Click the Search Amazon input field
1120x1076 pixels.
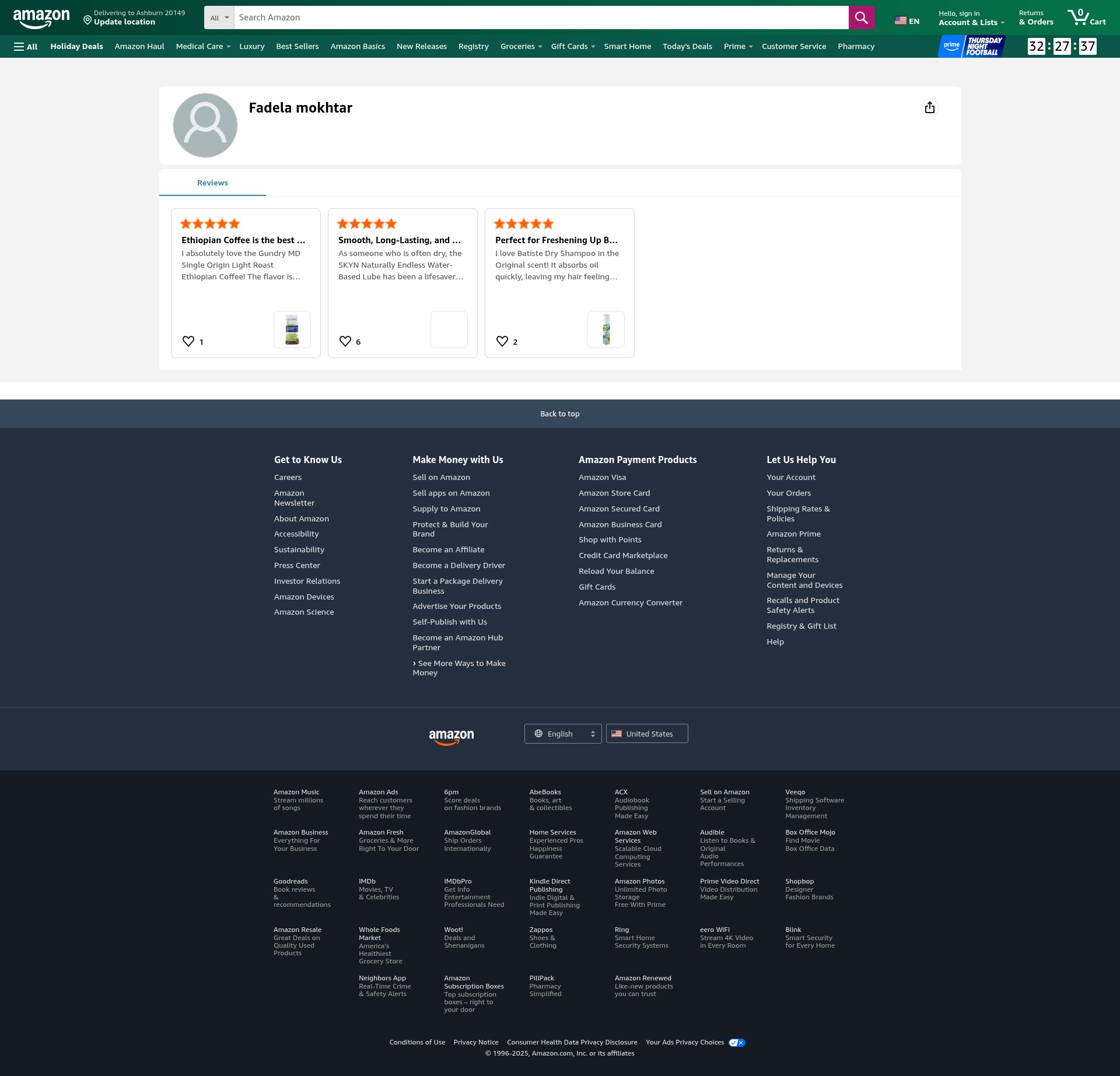(541, 17)
